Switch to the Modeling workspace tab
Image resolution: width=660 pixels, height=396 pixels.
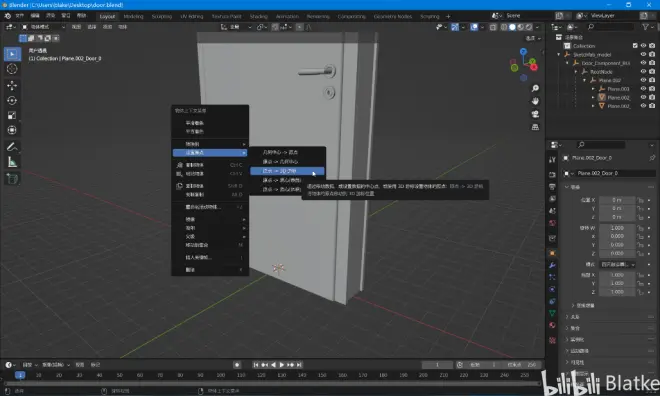pos(133,16)
